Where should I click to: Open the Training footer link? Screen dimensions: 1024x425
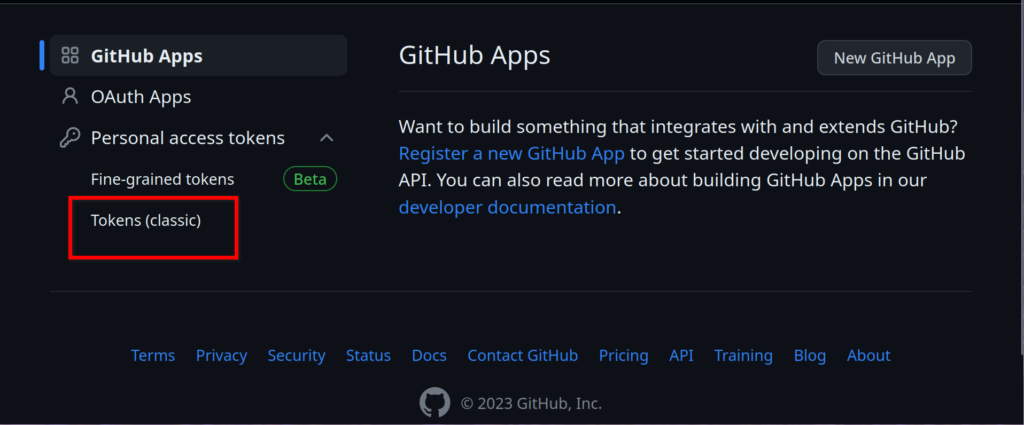[x=743, y=355]
